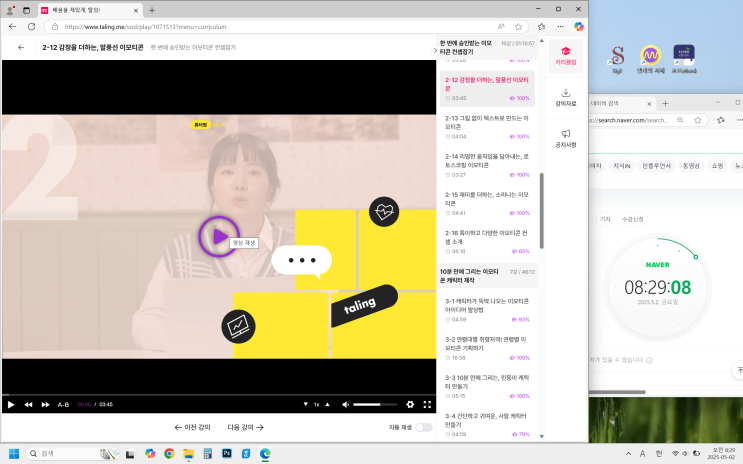This screenshot has width=743, height=464.
Task: Select lecture 3-4 in the curriculum list
Action: (x=487, y=425)
